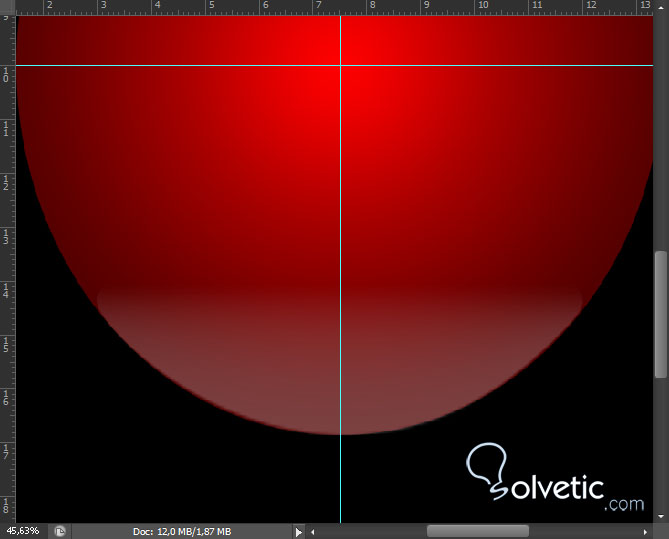
Task: Click the horizontal scrollbar right arrow
Action: (x=645, y=532)
